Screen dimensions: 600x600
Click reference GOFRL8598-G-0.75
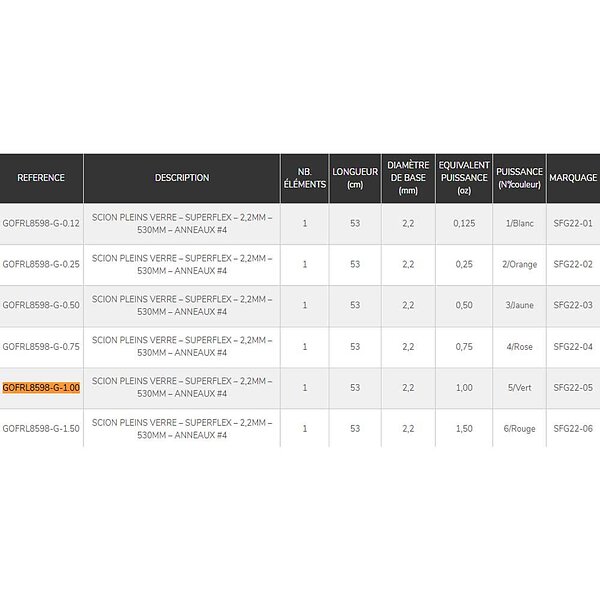pyautogui.click(x=41, y=347)
